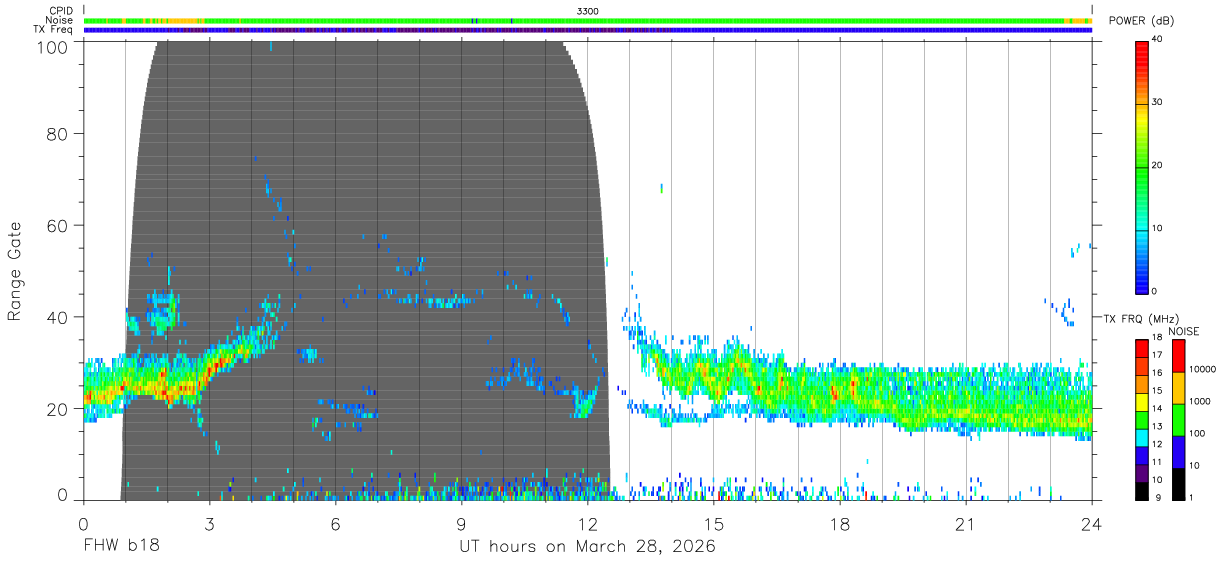The image size is (1228, 567).
Task: Click the rainbow POWER colorbar gradient
Action: [1142, 166]
